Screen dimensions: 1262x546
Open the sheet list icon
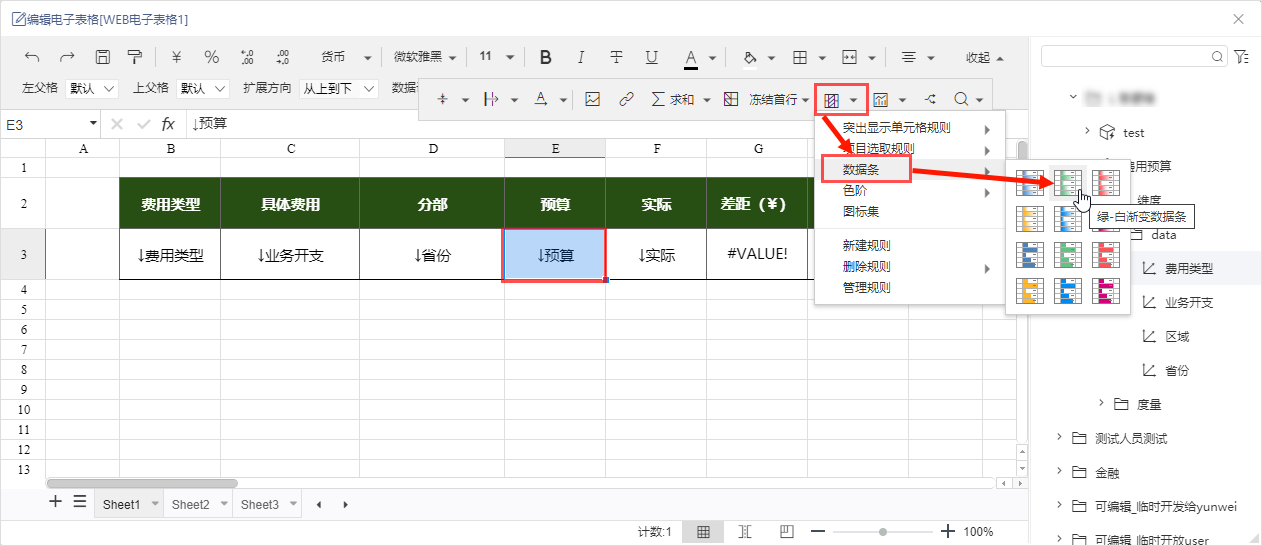pyautogui.click(x=80, y=502)
